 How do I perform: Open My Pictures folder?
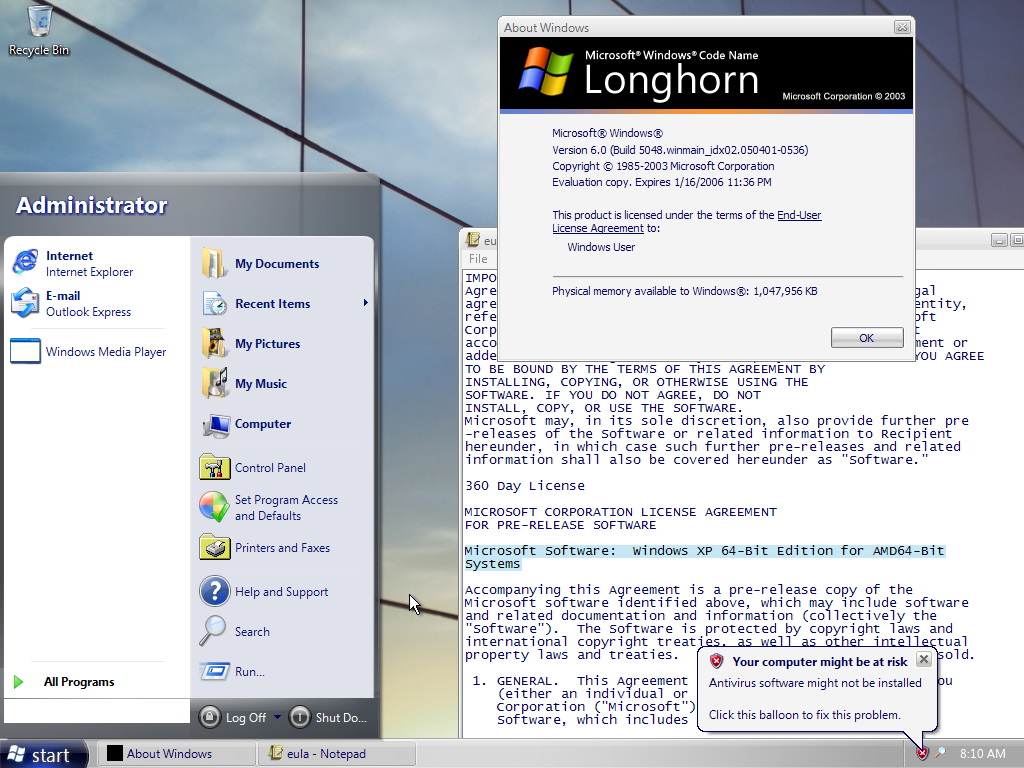point(267,344)
